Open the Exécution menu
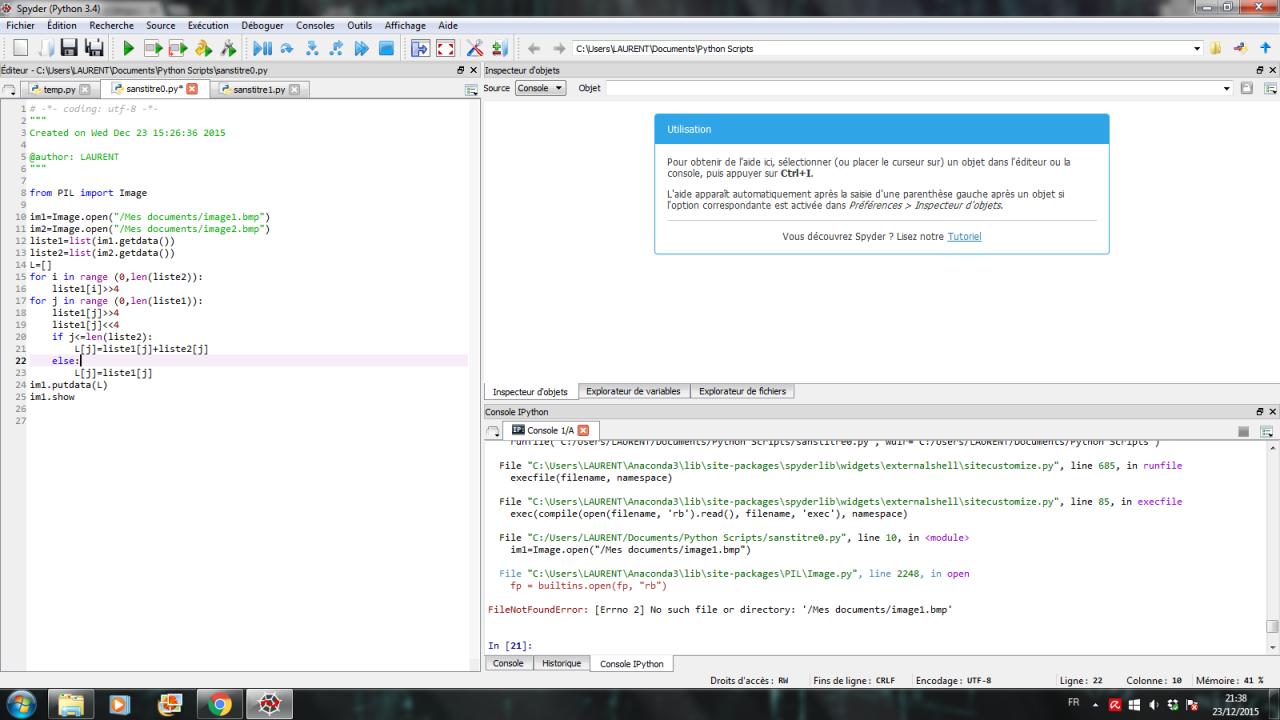 point(208,25)
